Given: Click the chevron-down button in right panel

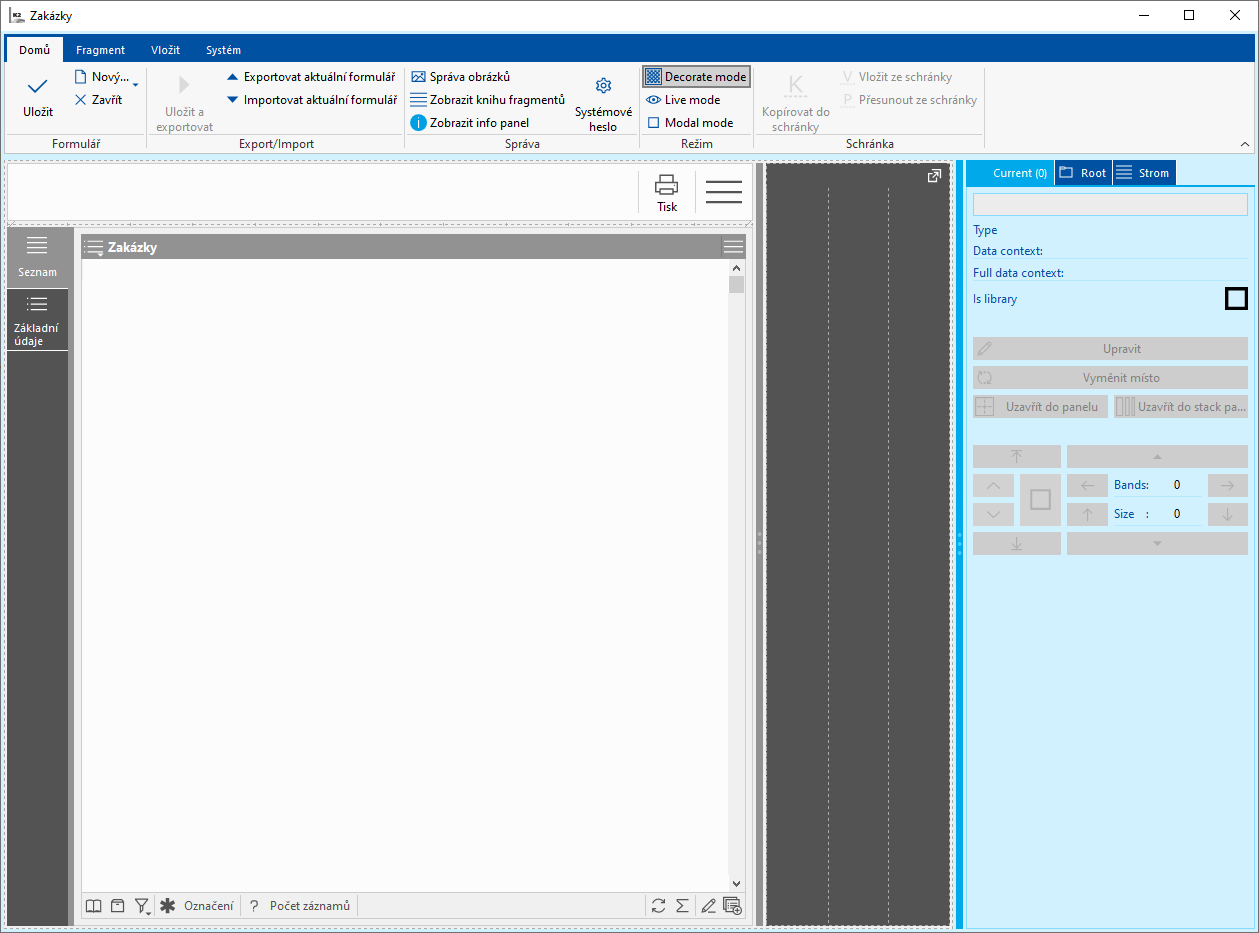Looking at the screenshot, I should pyautogui.click(x=993, y=514).
